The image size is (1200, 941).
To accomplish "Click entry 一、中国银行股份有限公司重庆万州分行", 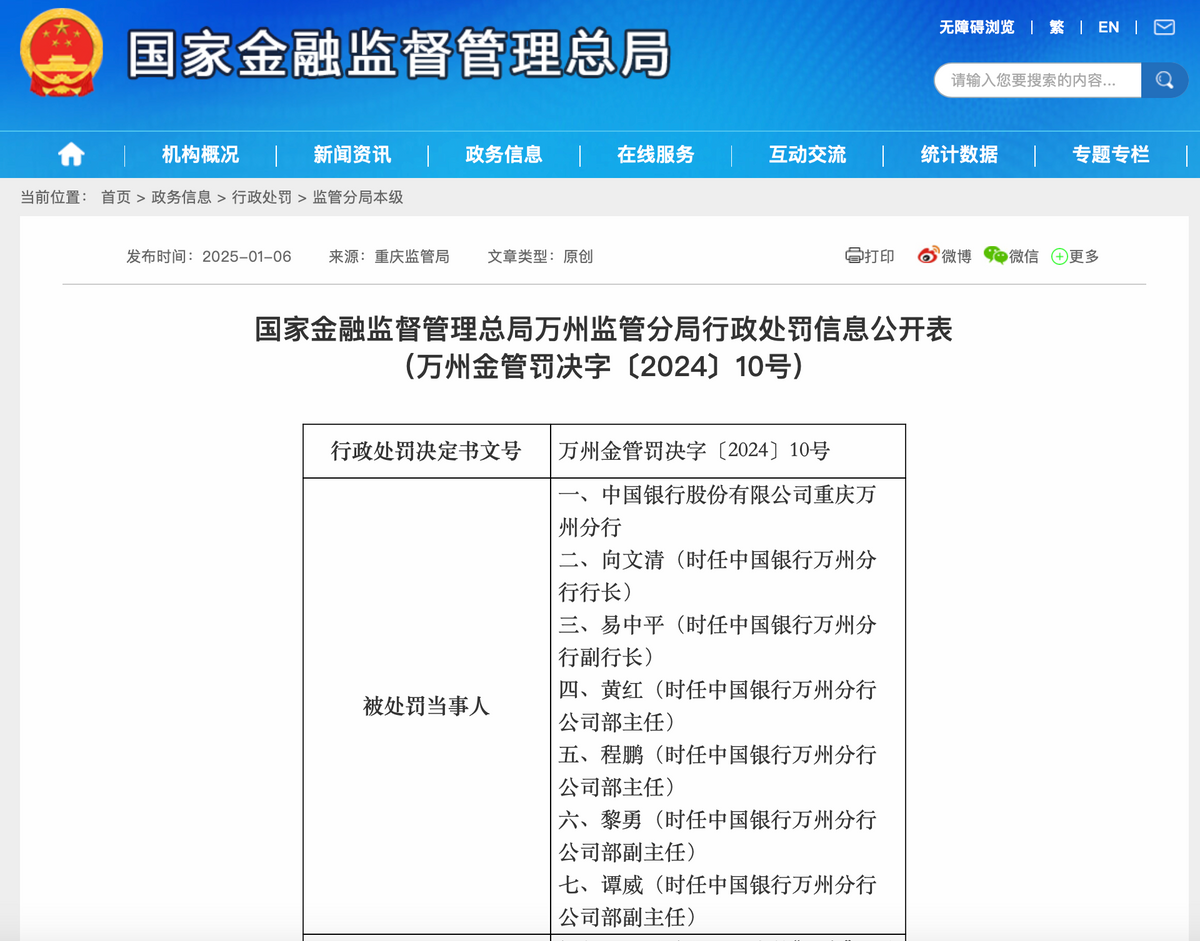I will (718, 511).
